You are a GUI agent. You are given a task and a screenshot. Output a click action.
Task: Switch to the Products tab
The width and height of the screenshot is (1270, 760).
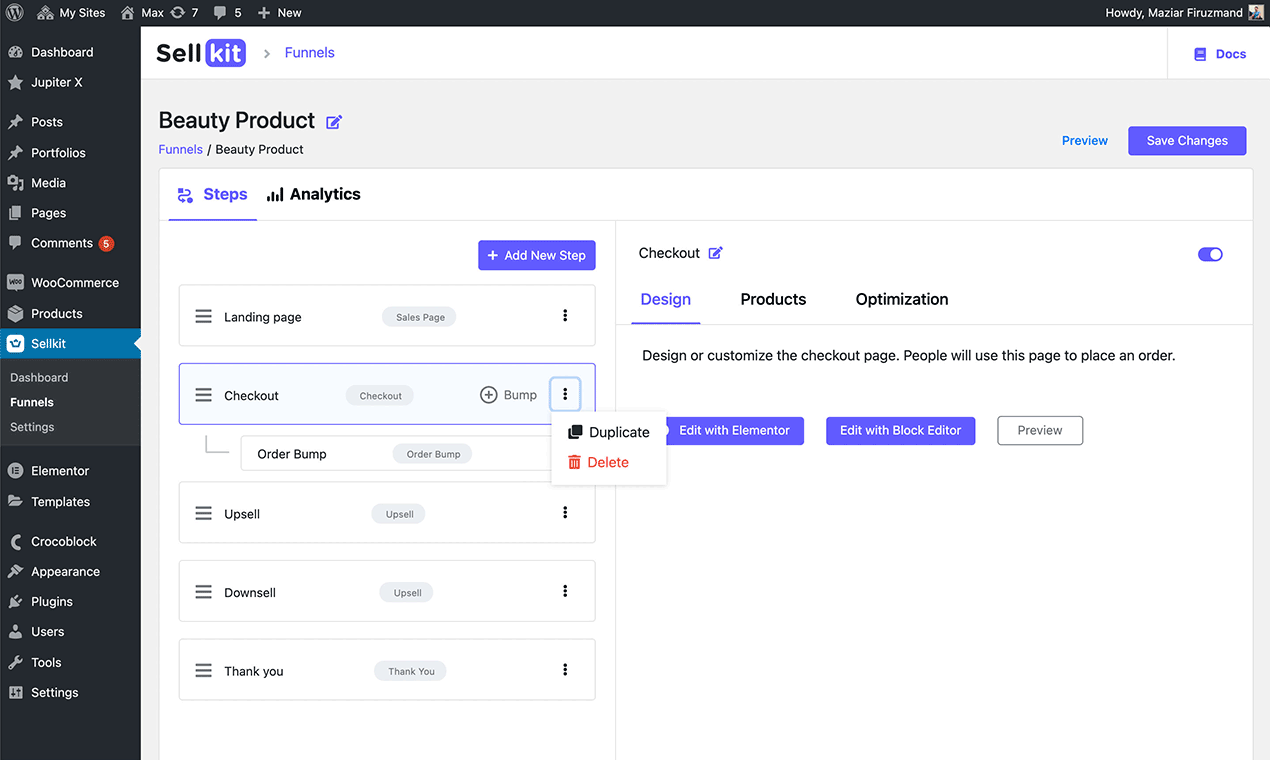pos(773,300)
